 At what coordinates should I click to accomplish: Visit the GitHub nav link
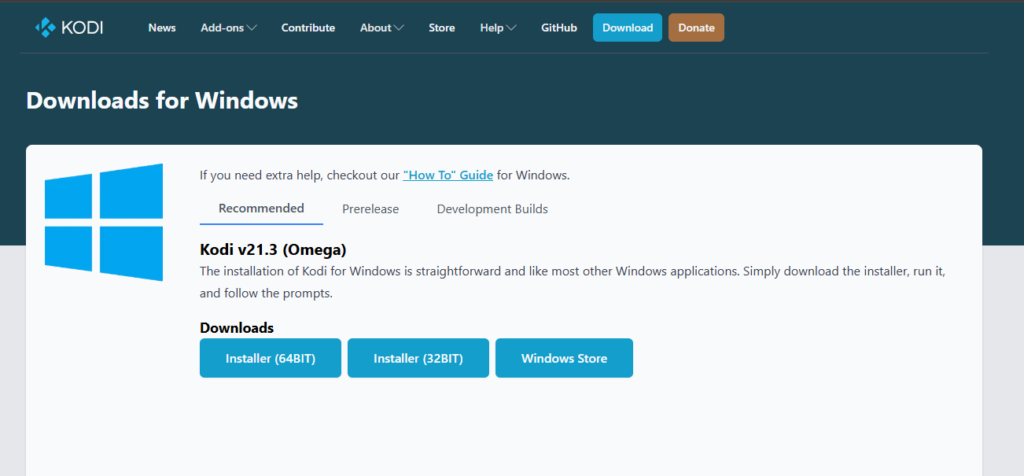tap(559, 28)
